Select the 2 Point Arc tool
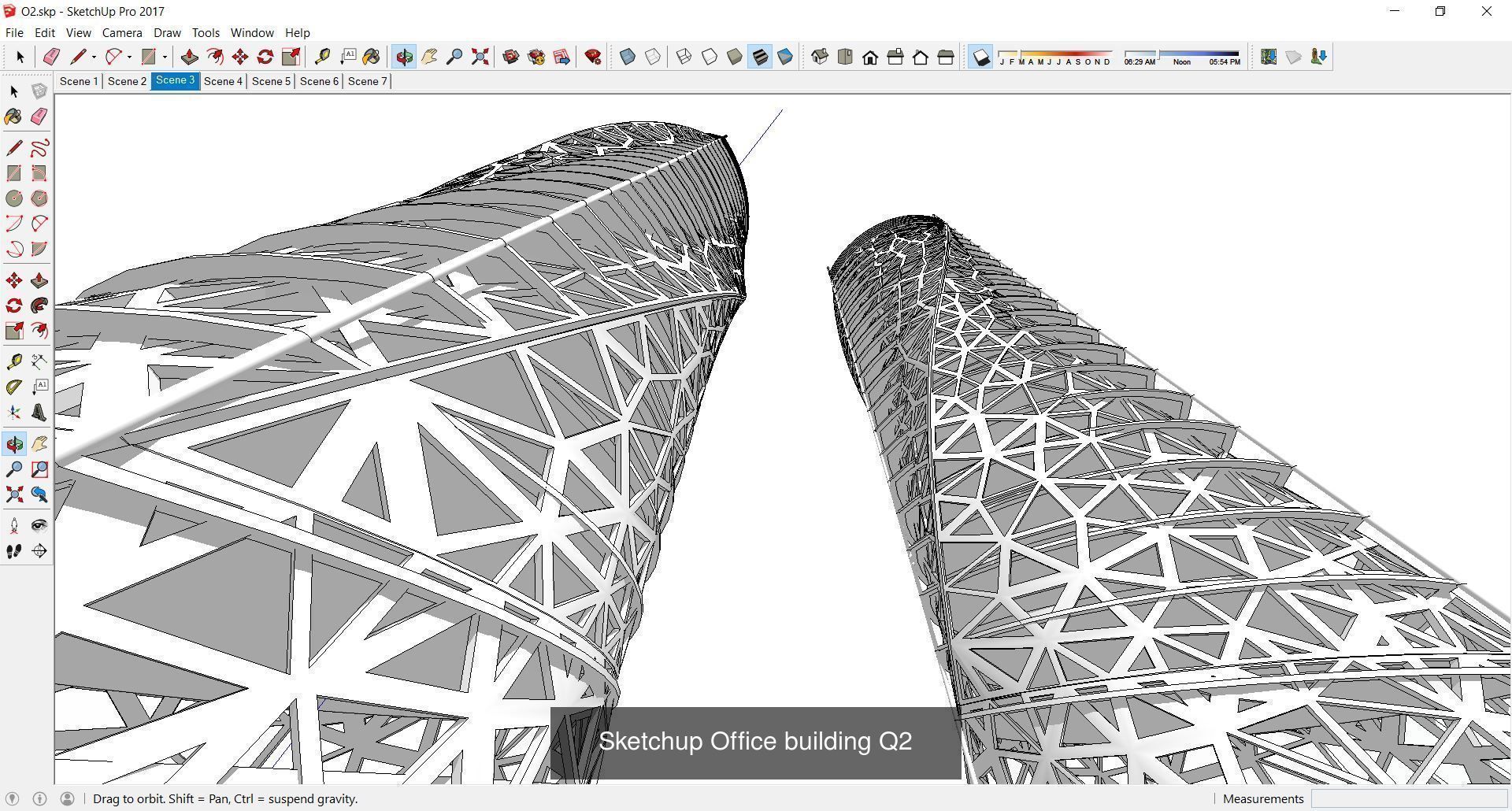Viewport: 1512px width, 811px height. [x=39, y=224]
